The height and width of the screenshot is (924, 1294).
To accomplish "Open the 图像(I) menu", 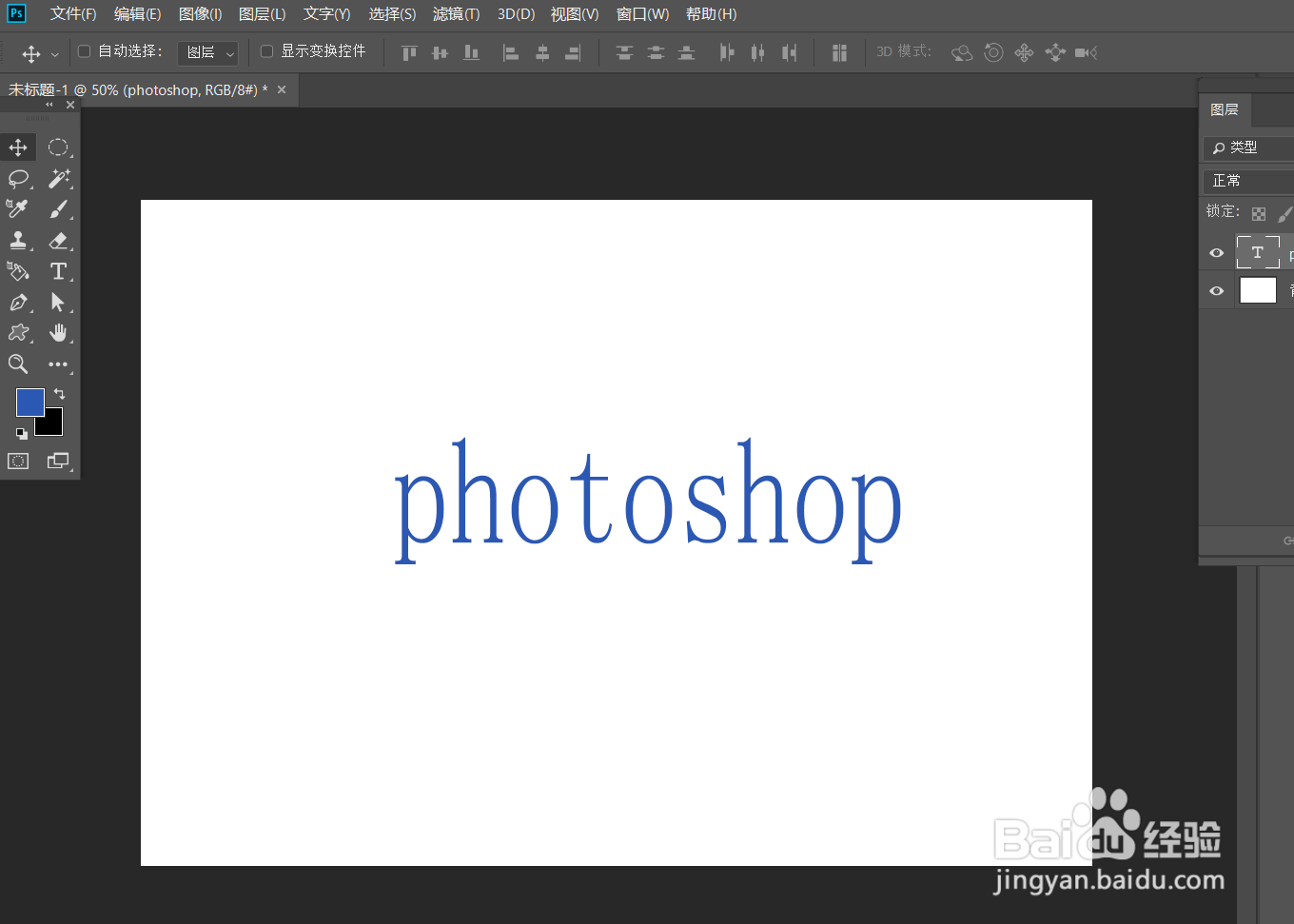I will click(x=200, y=14).
